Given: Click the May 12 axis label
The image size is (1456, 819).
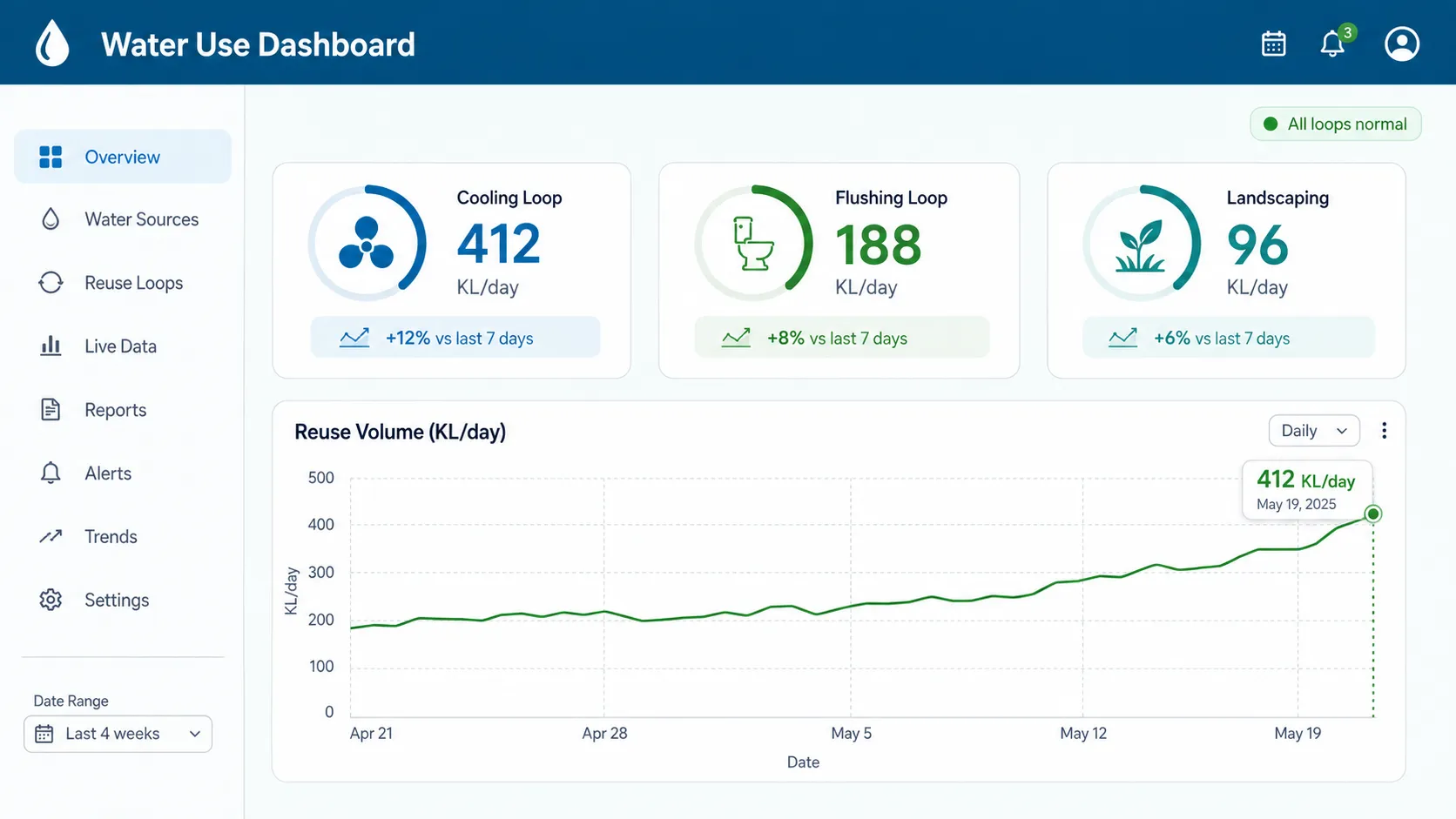Looking at the screenshot, I should pos(1083,733).
